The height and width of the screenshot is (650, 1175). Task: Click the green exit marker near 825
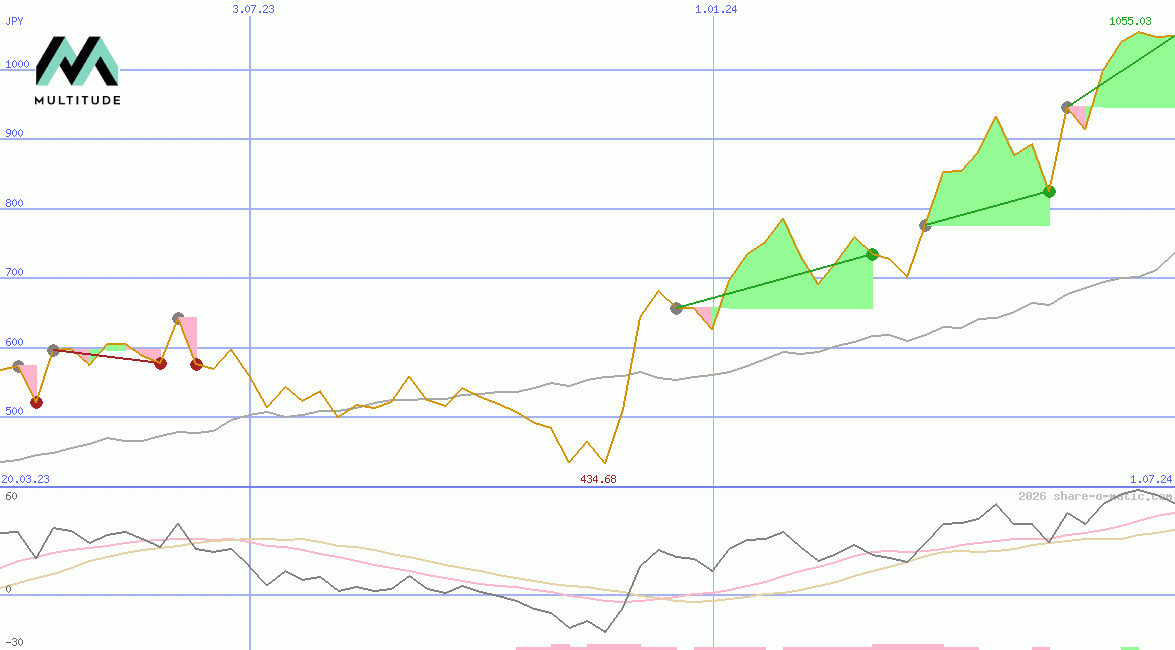pos(1049,191)
